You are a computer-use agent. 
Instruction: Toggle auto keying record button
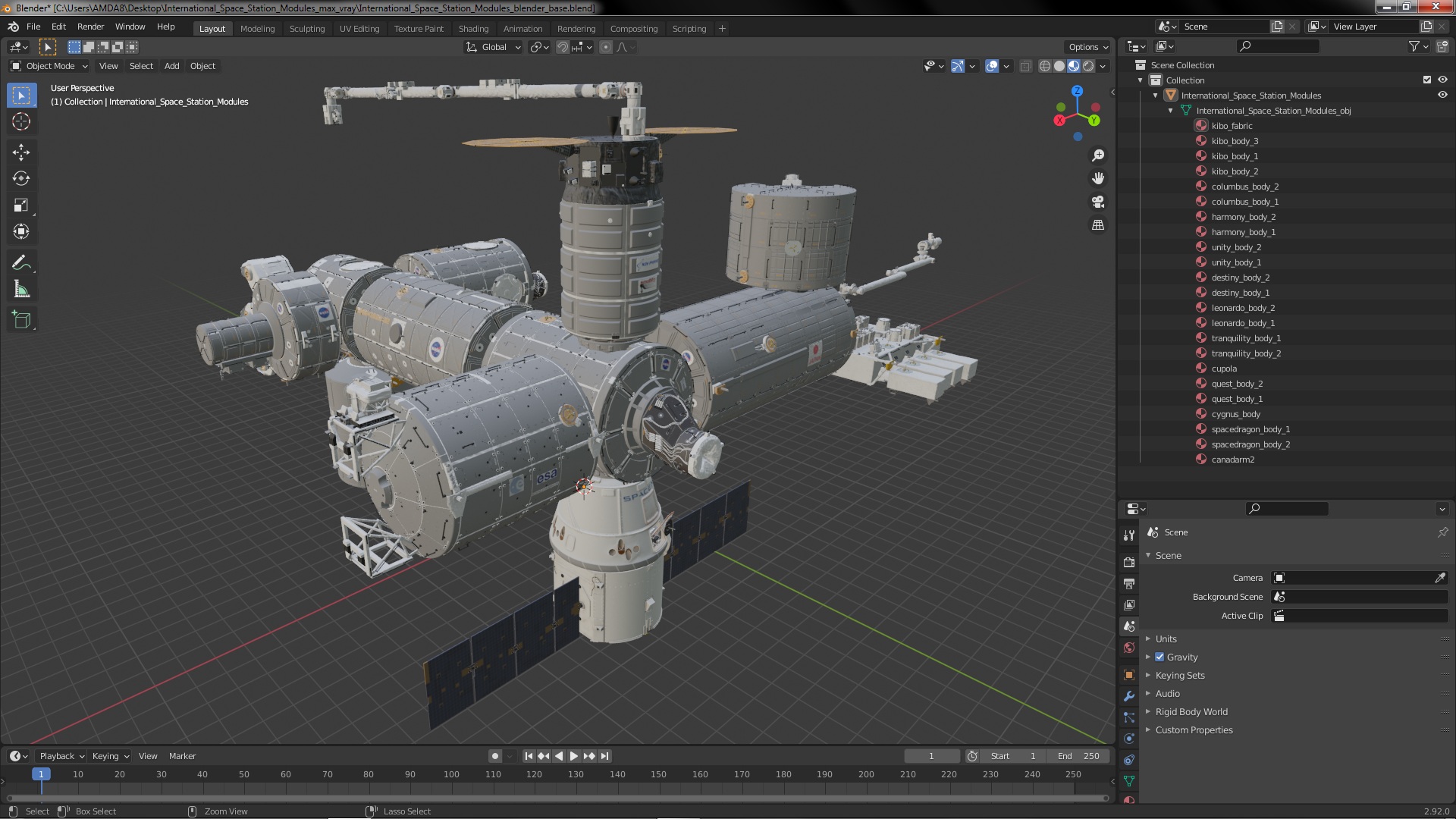point(495,756)
